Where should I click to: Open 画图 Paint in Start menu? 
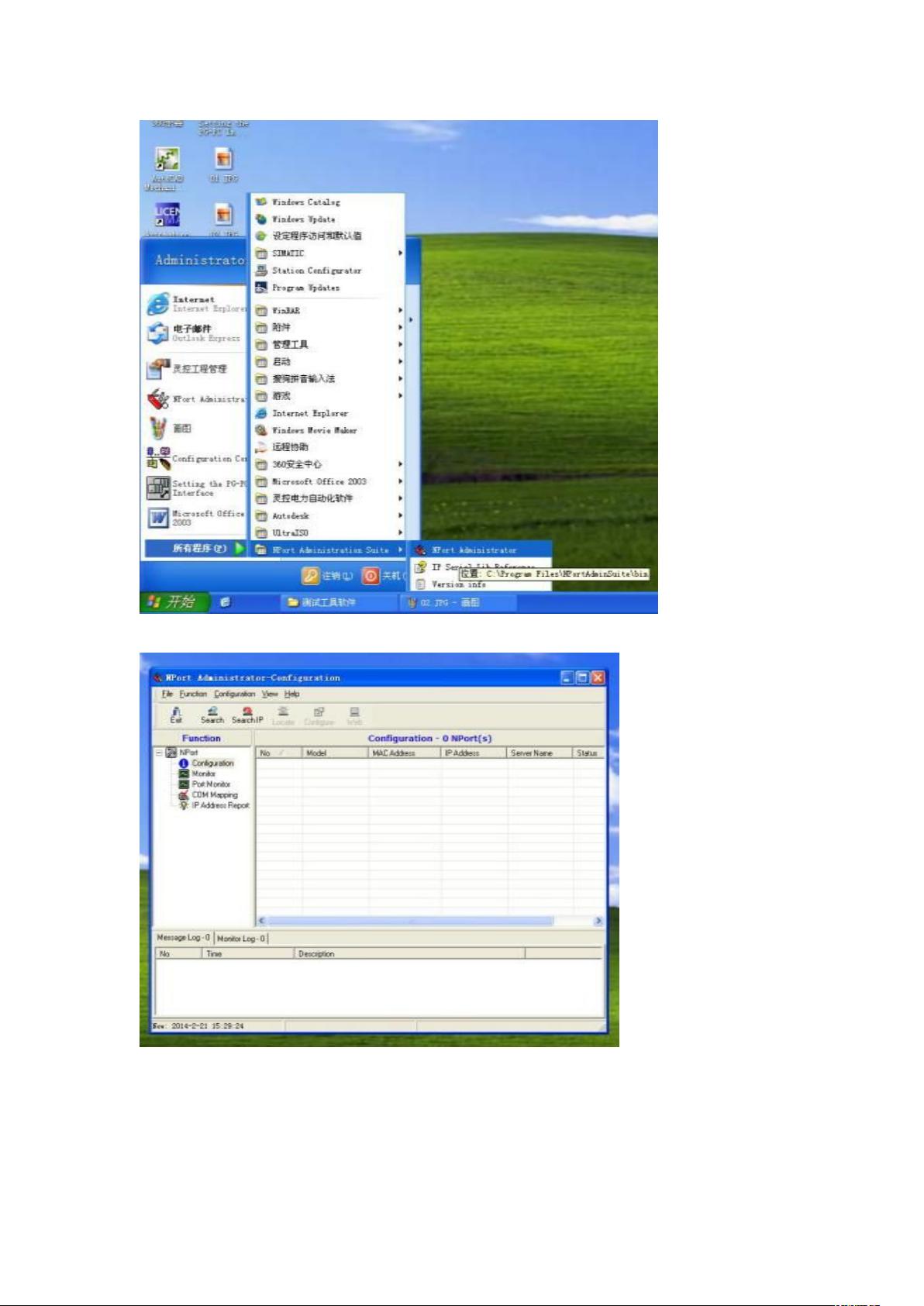tap(195, 429)
